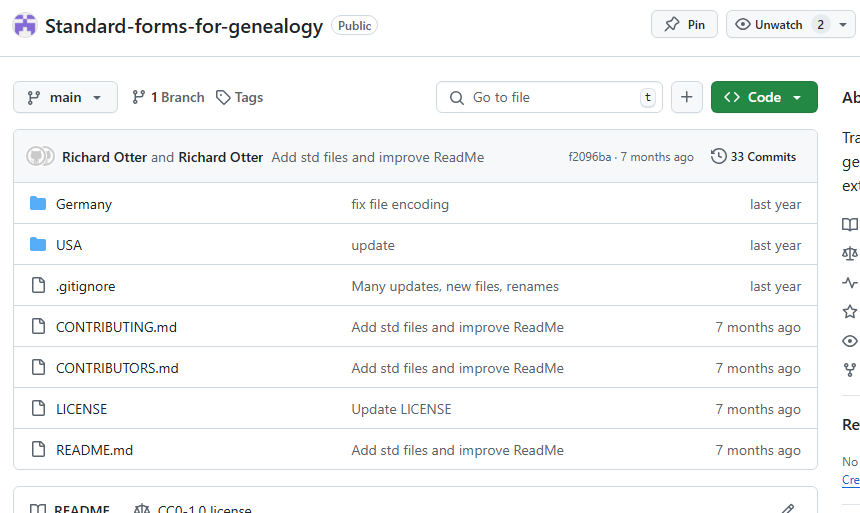Expand the green Code dropdown
This screenshot has height=513, width=860.
click(764, 97)
